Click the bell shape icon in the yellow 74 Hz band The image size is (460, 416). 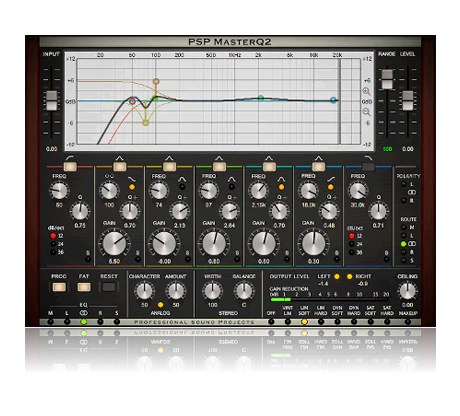182,180
